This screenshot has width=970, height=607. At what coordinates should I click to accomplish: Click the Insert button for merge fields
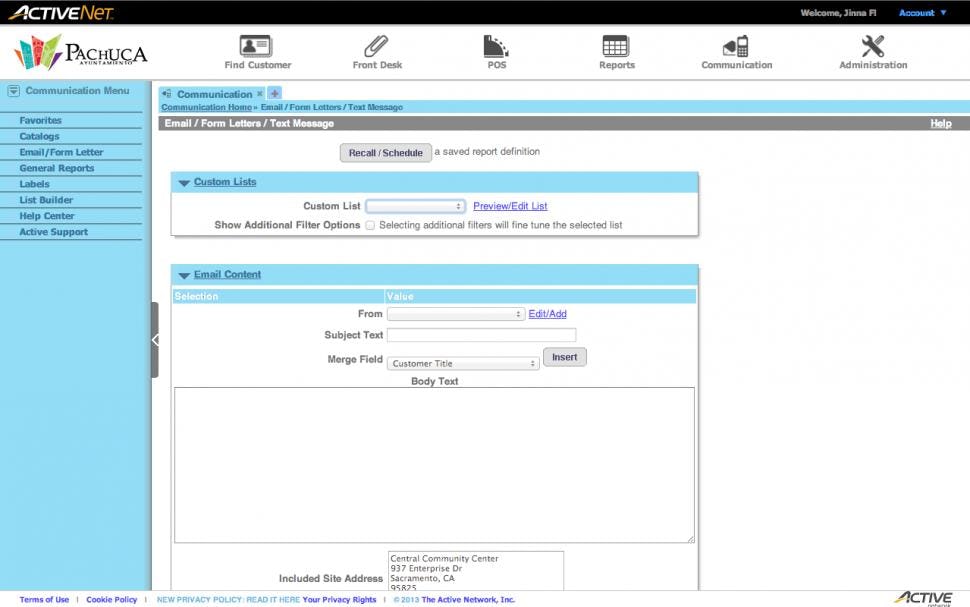(564, 356)
